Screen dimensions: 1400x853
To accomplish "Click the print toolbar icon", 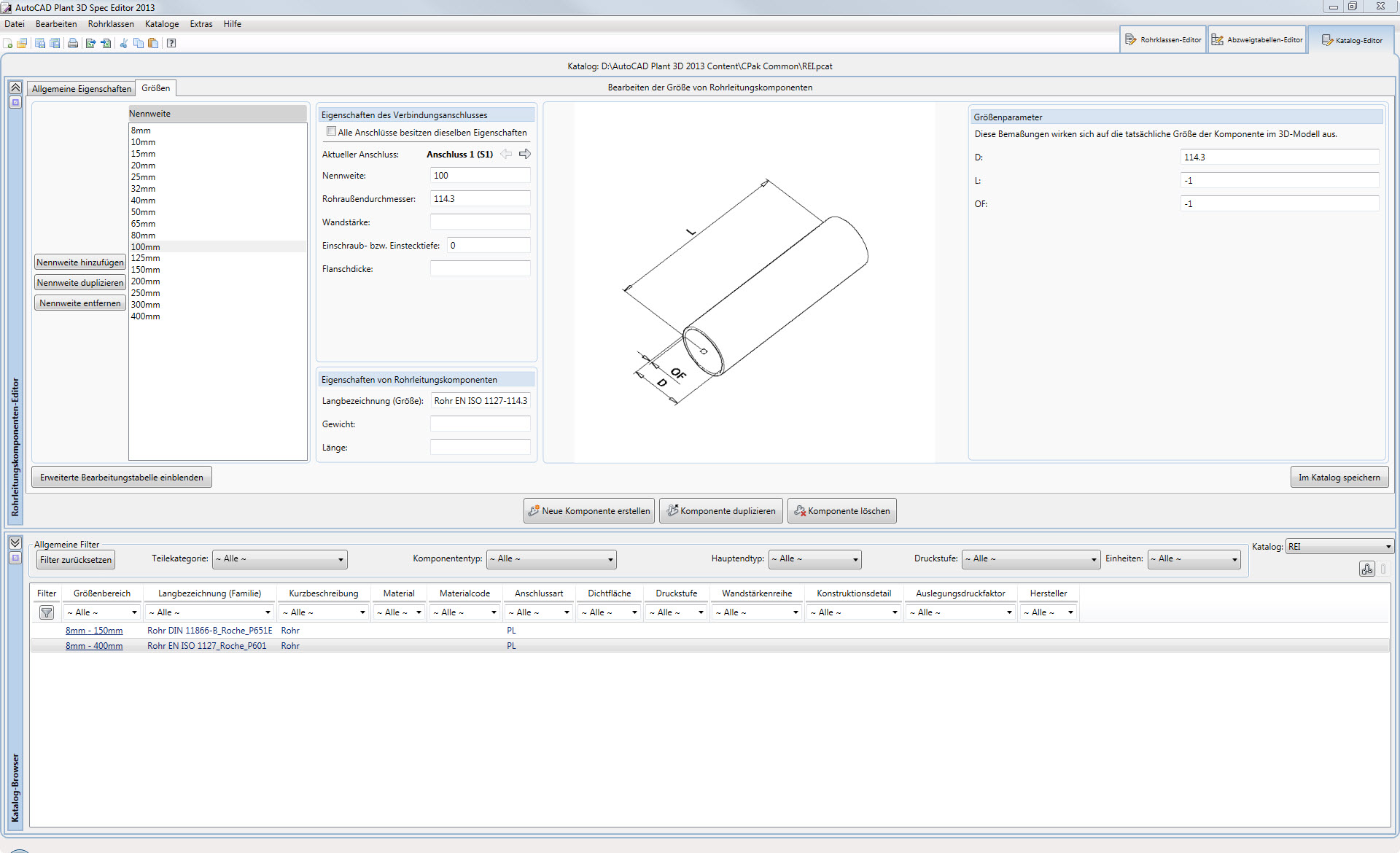I will 73,44.
